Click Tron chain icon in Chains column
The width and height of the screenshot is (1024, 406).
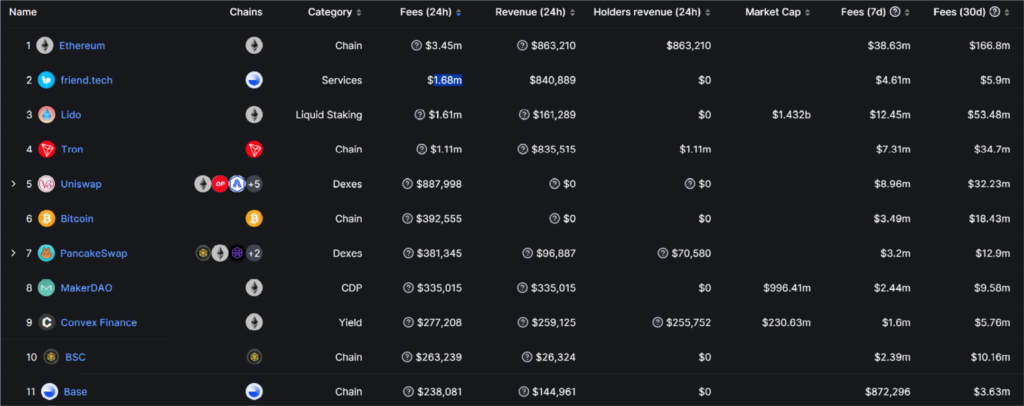click(254, 149)
